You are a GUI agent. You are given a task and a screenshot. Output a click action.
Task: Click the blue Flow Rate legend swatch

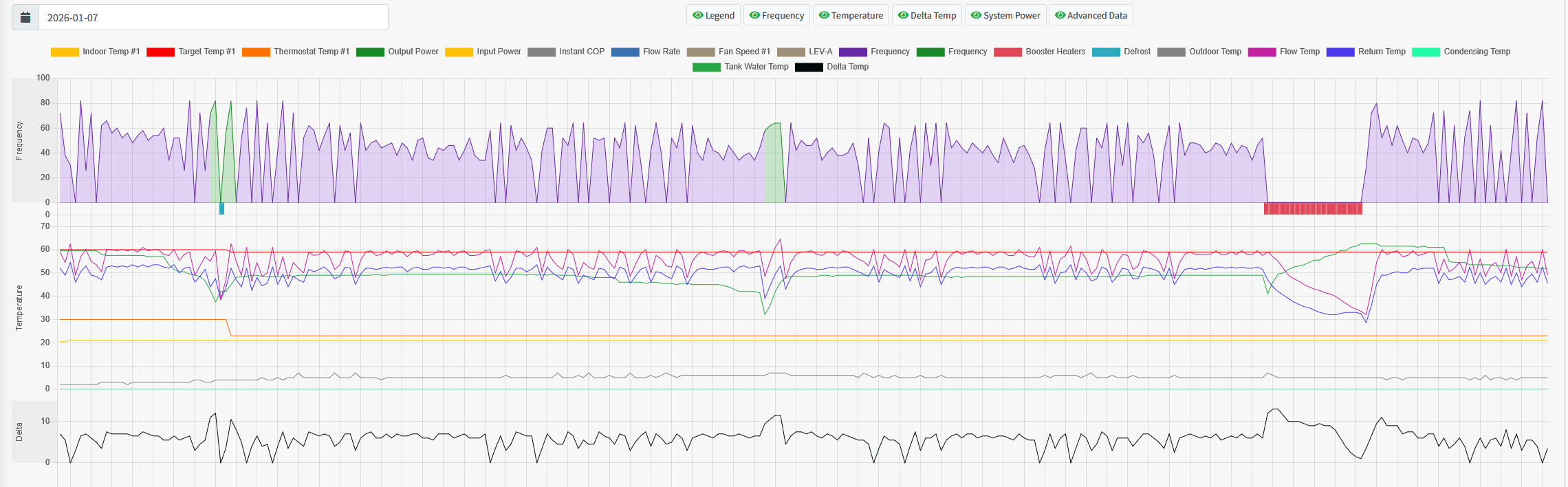[624, 52]
